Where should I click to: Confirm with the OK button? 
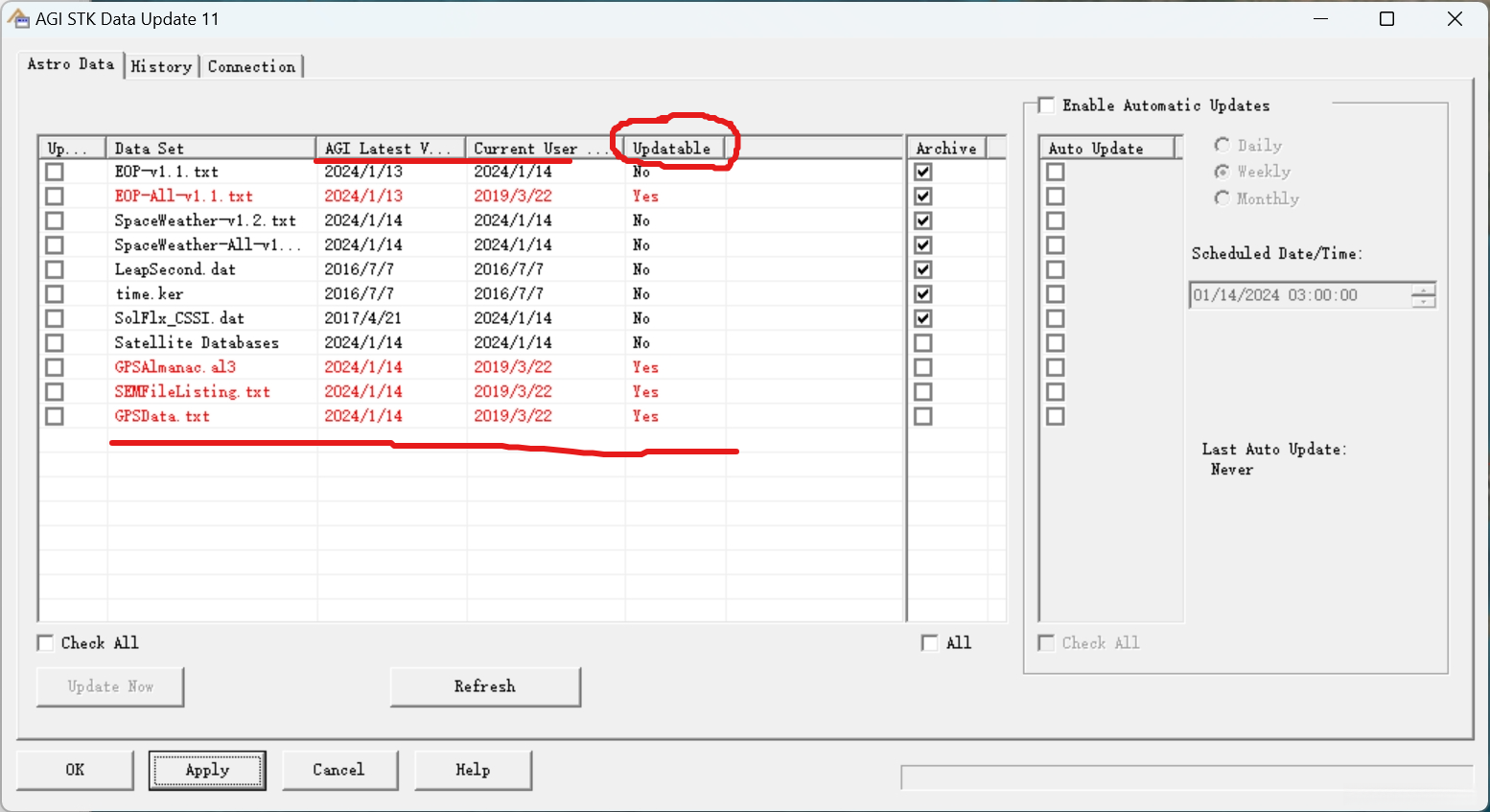(75, 770)
